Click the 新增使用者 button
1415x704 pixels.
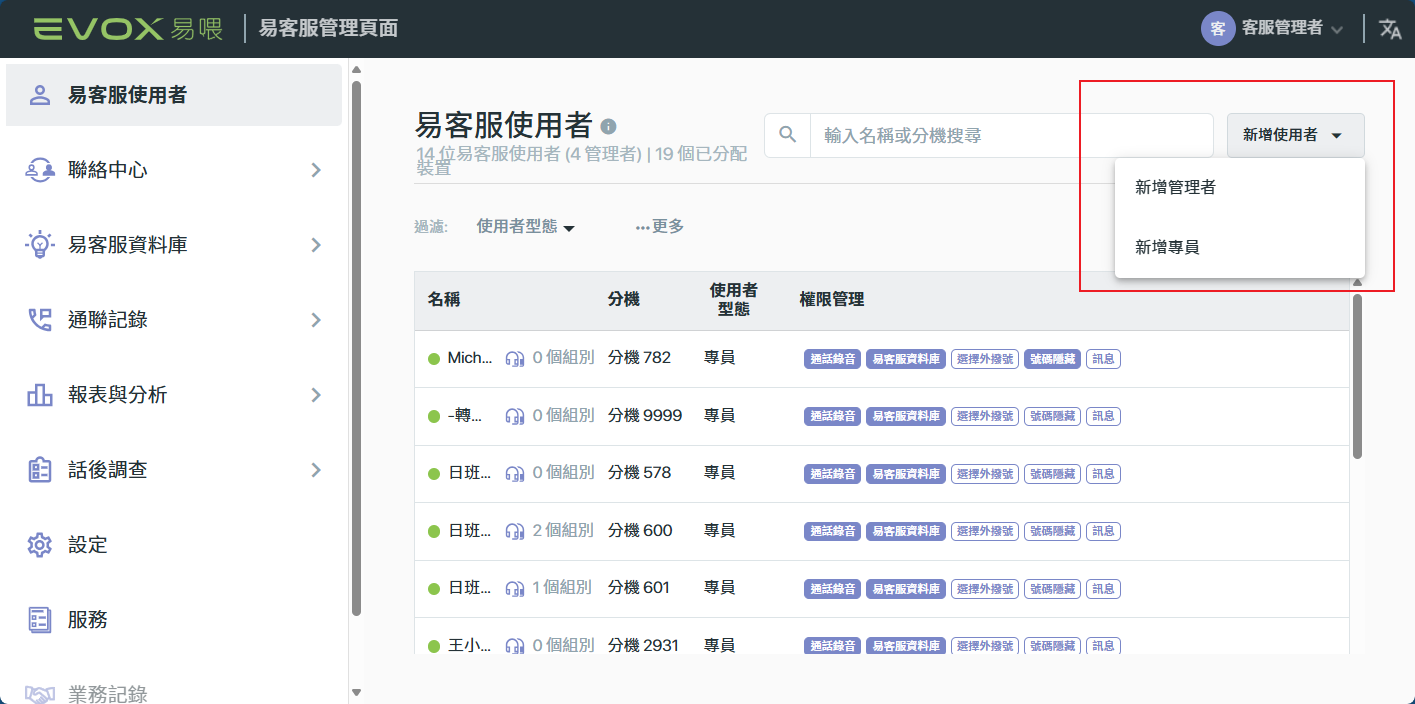[x=1294, y=135]
